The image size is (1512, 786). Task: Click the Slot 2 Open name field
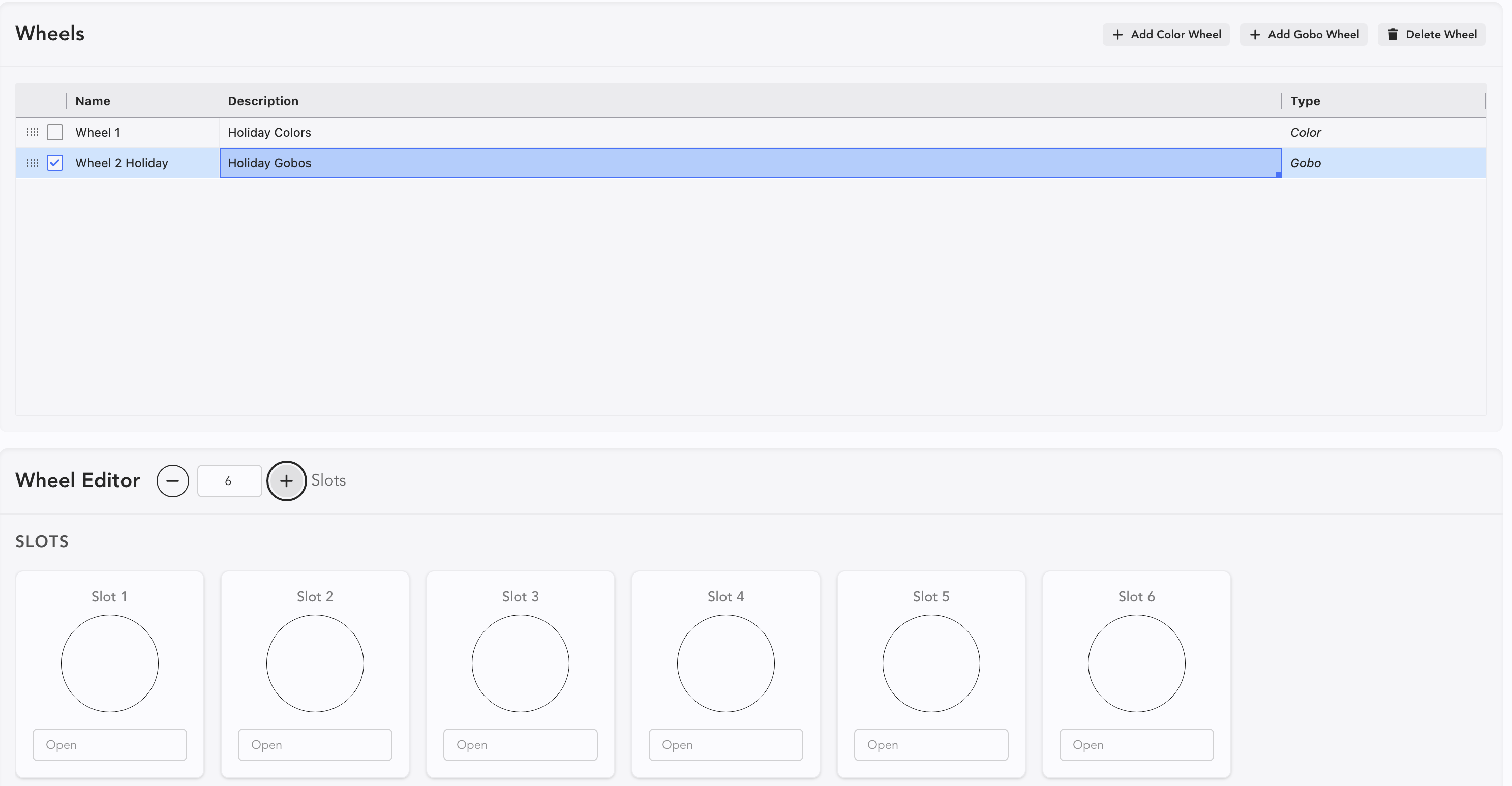(315, 744)
